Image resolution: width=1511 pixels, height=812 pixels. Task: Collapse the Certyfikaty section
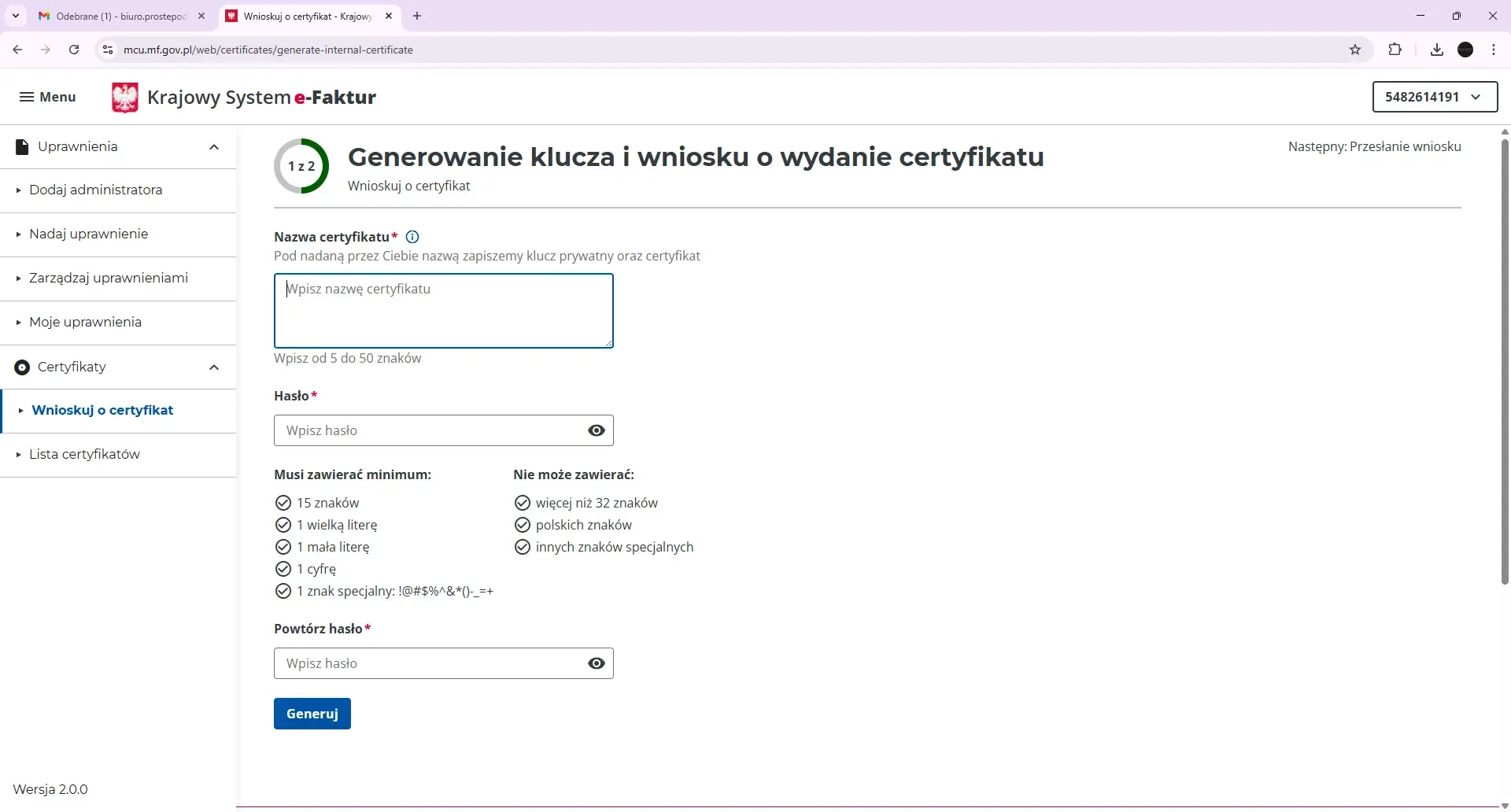click(x=213, y=367)
